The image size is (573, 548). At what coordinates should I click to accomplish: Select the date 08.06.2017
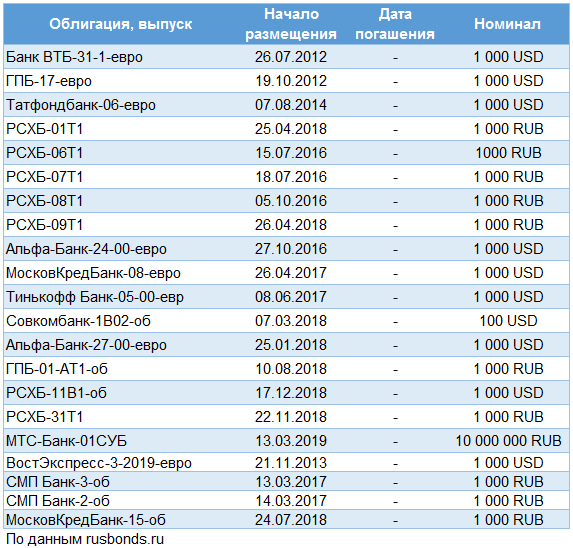click(291, 297)
